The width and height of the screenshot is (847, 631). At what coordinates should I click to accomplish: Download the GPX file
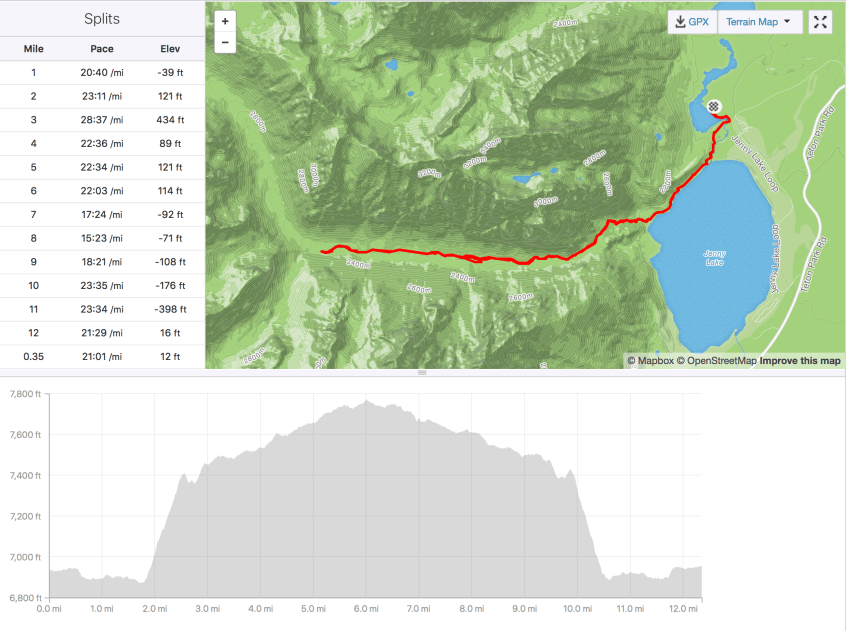[x=693, y=22]
